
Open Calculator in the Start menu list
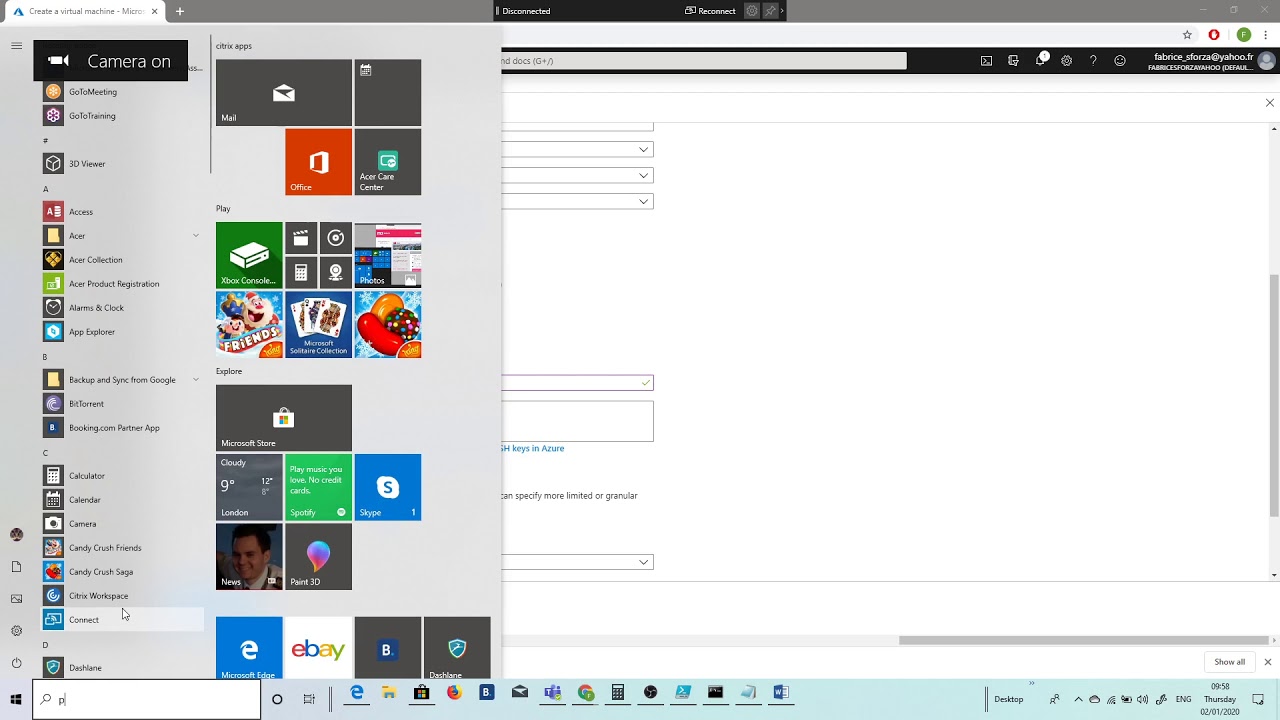coord(122,476)
